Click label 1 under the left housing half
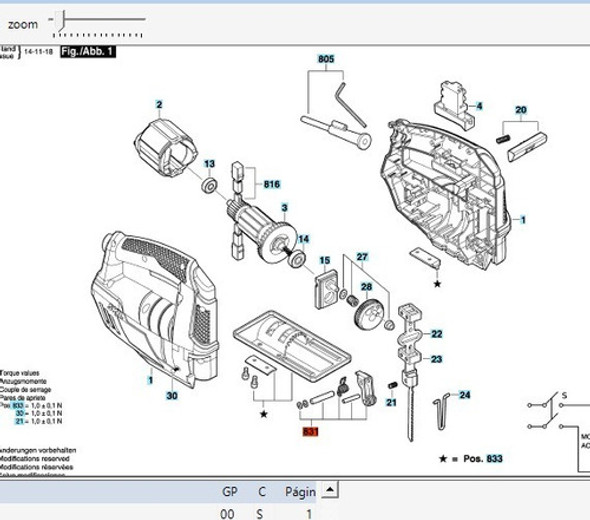 [151, 380]
